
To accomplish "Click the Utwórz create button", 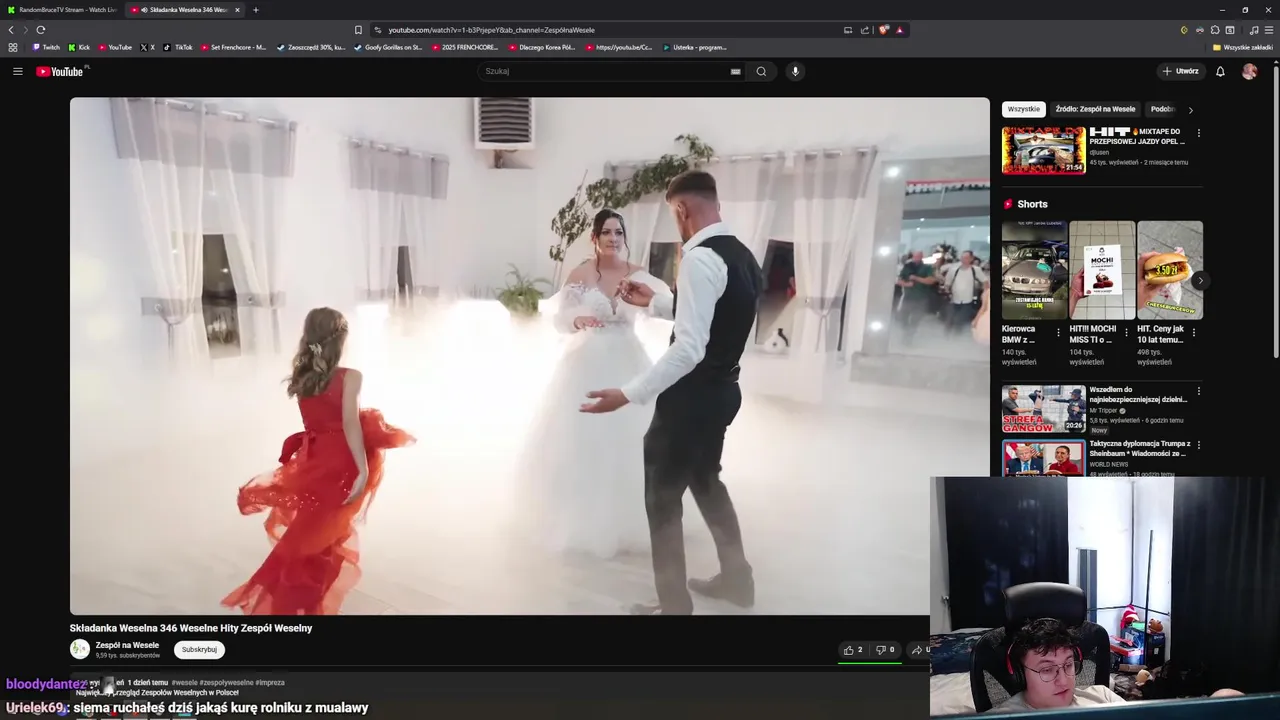I will [1180, 71].
